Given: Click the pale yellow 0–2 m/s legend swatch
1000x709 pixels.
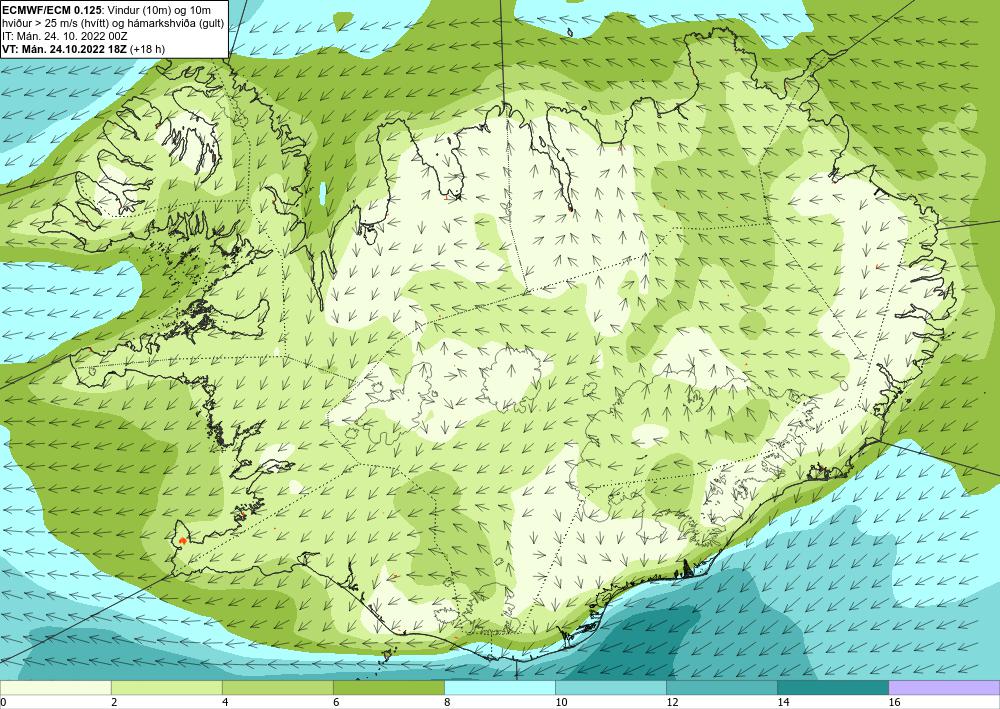Looking at the screenshot, I should point(55,688).
